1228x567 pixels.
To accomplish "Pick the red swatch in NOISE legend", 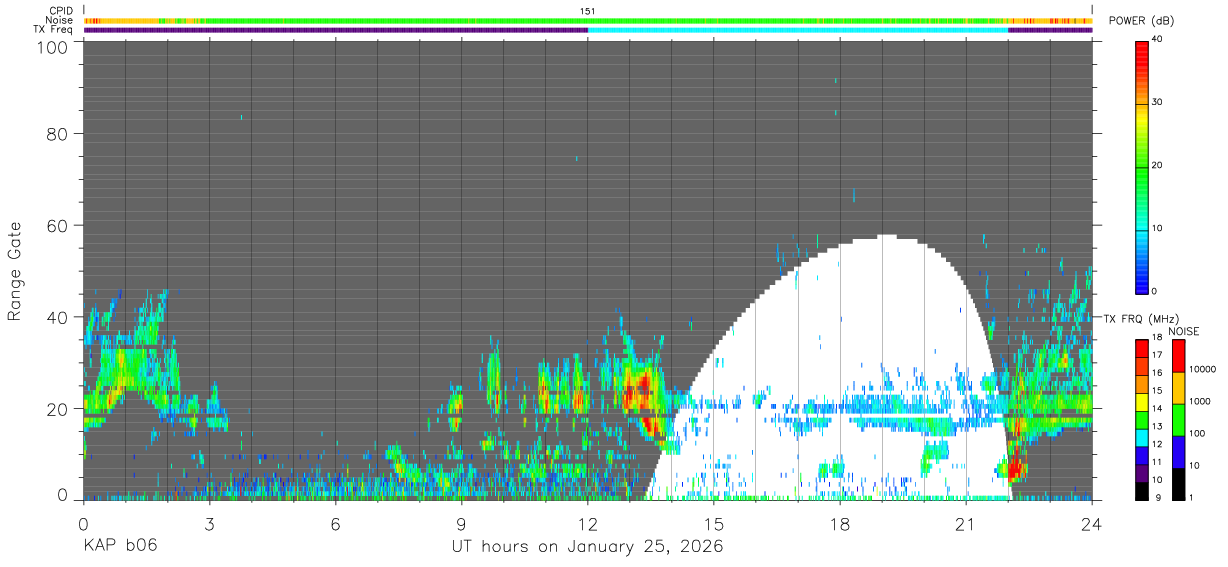I will pos(1178,356).
